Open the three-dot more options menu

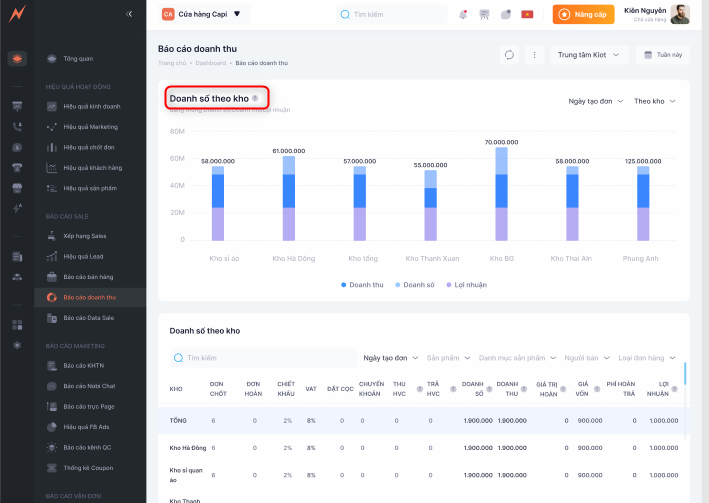(x=534, y=55)
